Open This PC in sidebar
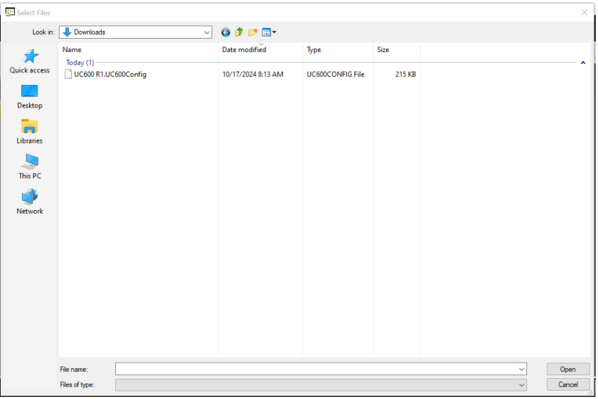This screenshot has width=598, height=399. [30, 167]
